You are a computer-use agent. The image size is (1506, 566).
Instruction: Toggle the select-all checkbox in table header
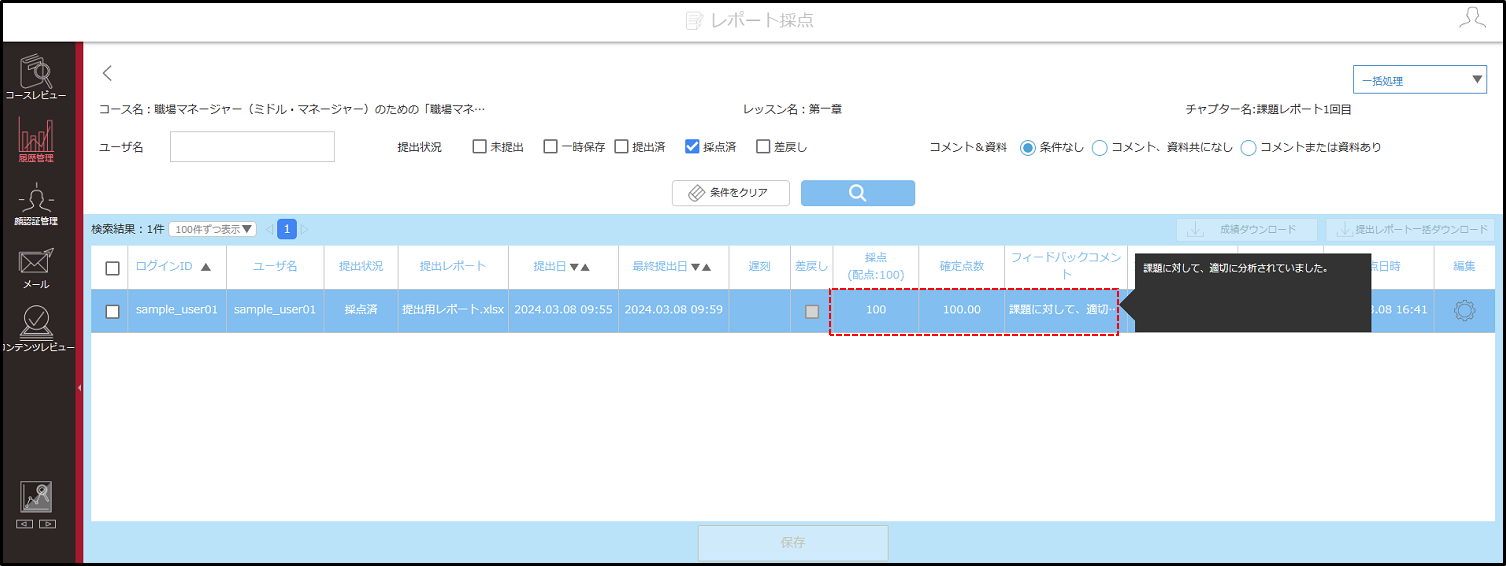tap(112, 268)
